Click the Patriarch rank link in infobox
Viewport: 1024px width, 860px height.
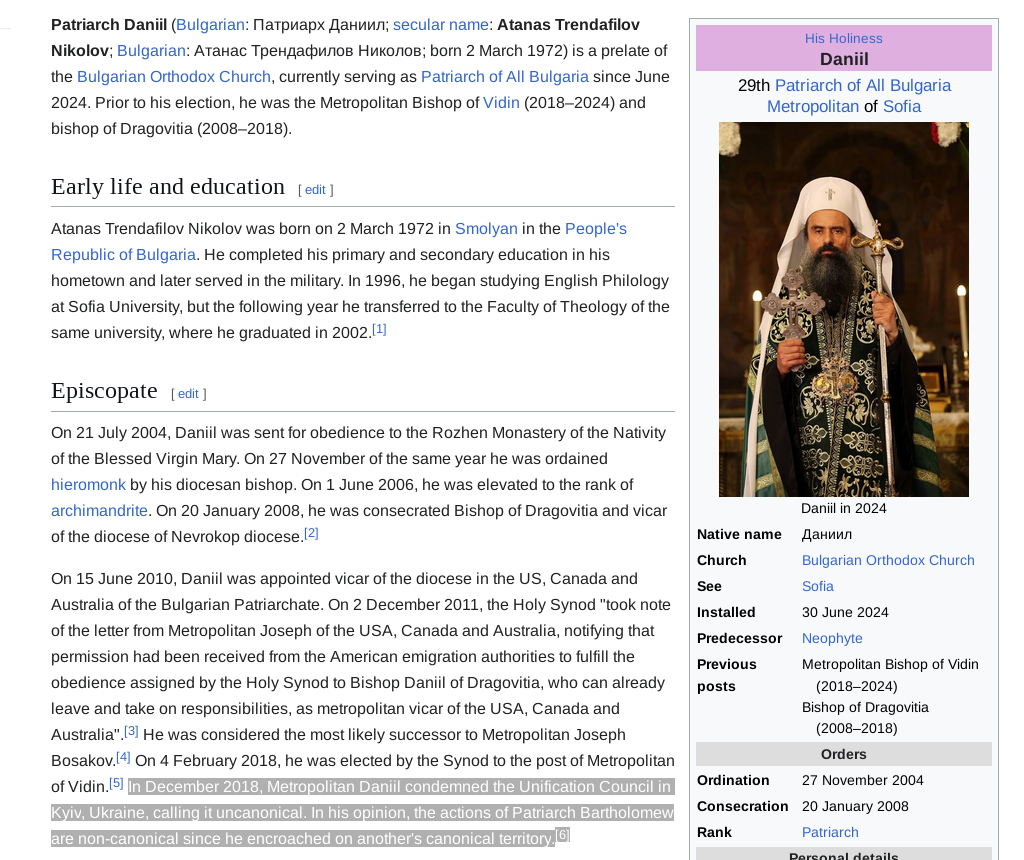click(829, 833)
